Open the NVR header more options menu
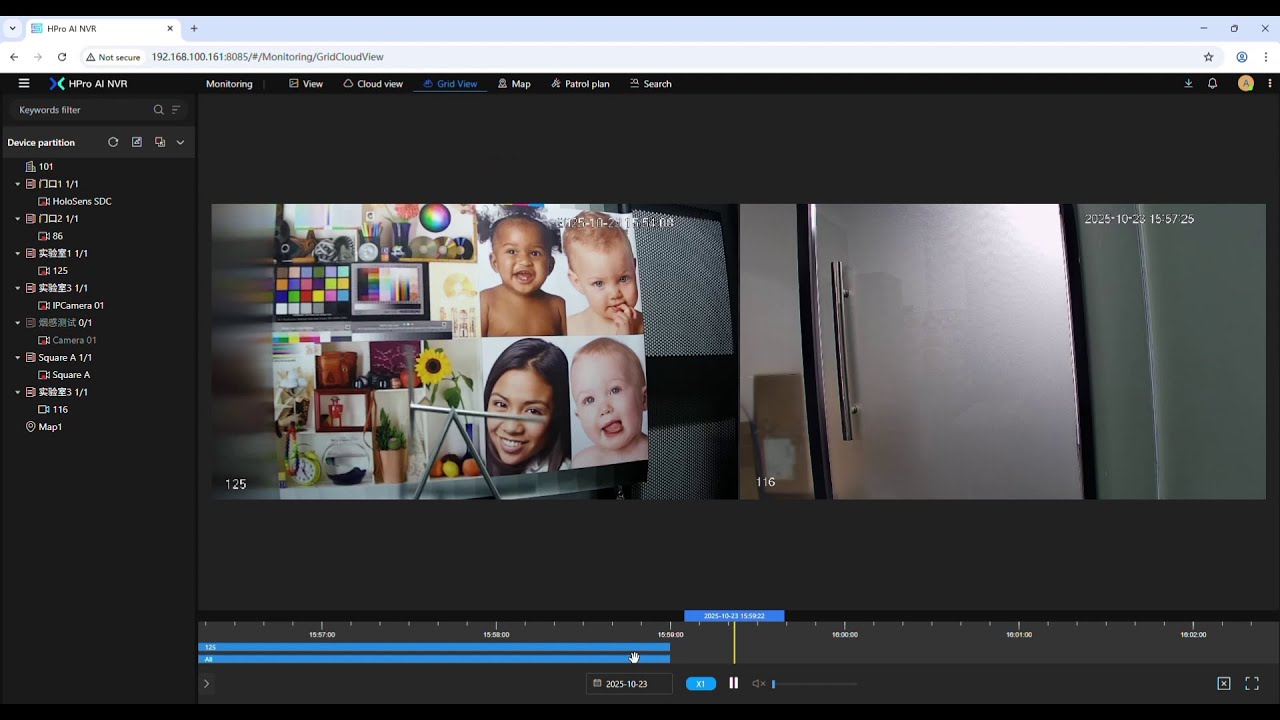Screen dimensions: 1280x720 [x=1270, y=84]
